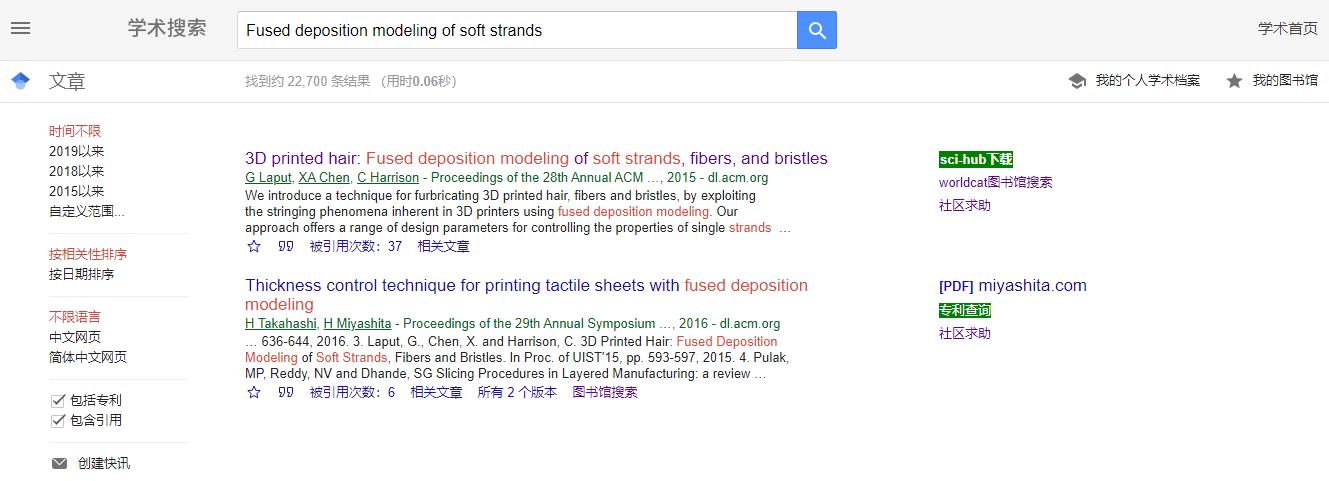
Task: Open 所有 2 个版本 link
Action: point(517,392)
